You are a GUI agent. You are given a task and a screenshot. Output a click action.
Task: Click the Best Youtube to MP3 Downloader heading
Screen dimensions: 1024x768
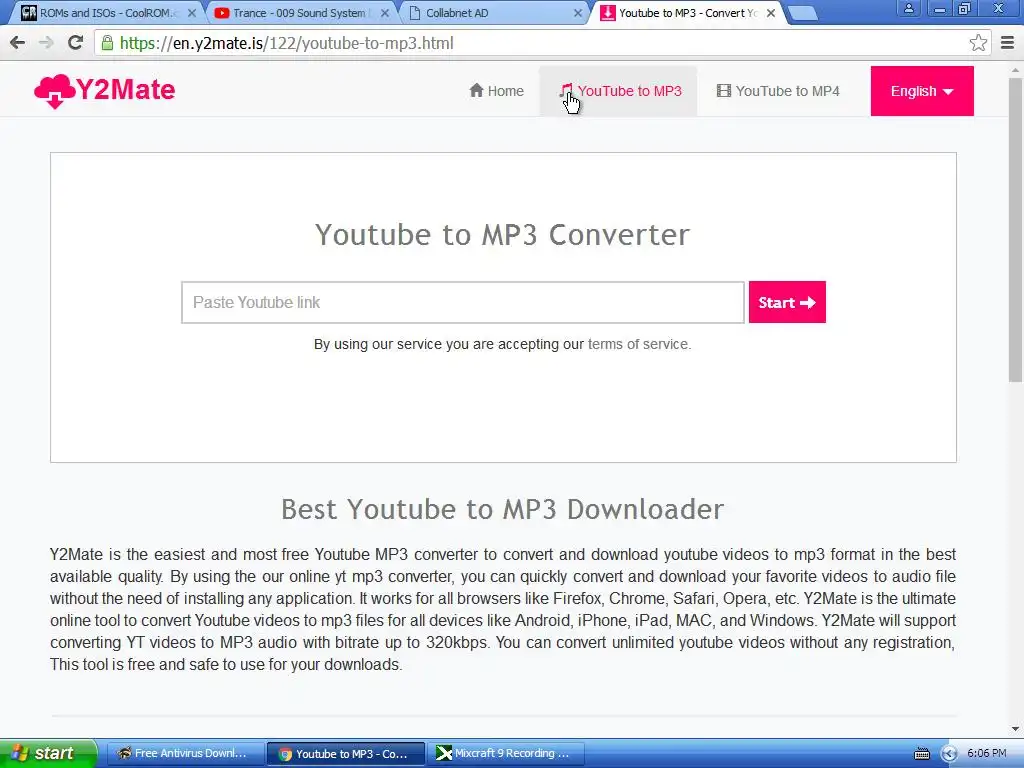pyautogui.click(x=502, y=509)
